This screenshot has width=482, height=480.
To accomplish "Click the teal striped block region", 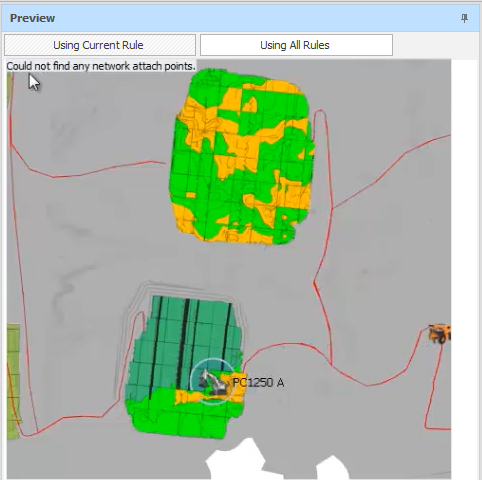I will pyautogui.click(x=187, y=340).
